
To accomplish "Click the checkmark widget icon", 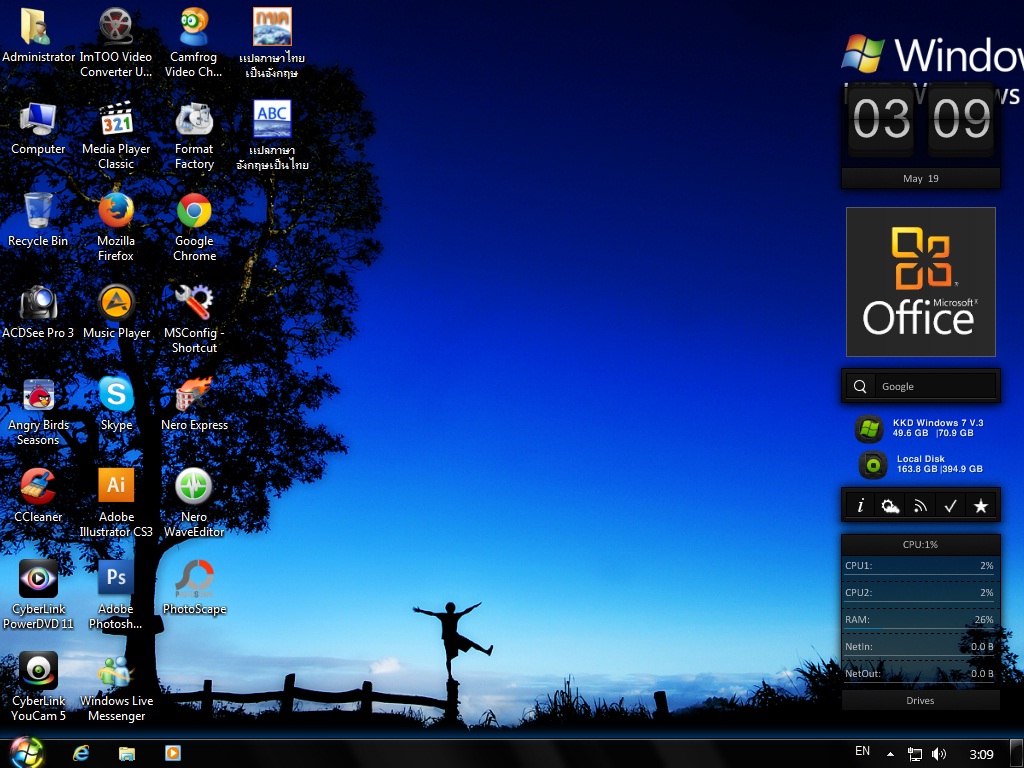I will tap(950, 505).
